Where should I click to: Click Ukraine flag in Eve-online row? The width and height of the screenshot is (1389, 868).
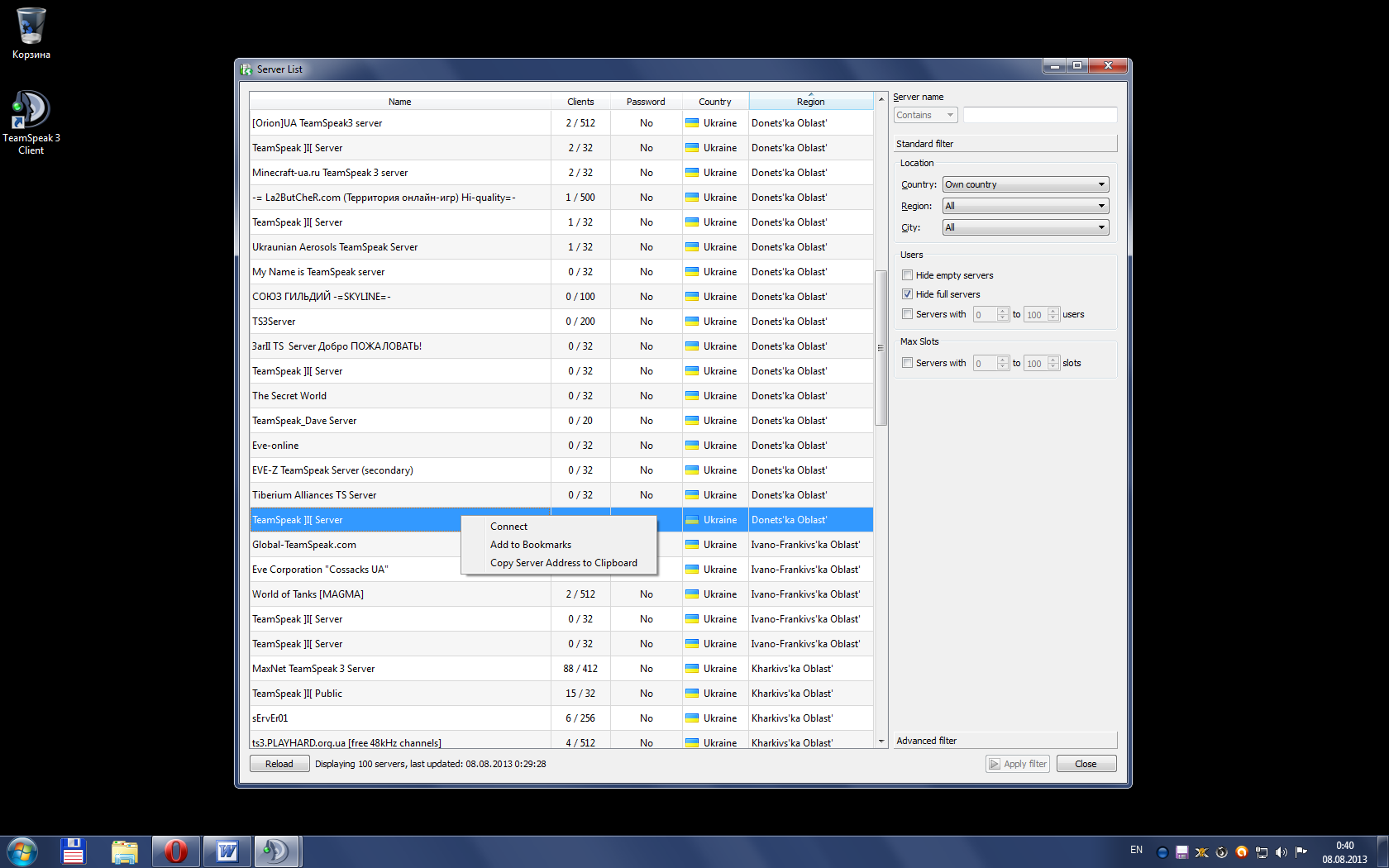click(692, 446)
